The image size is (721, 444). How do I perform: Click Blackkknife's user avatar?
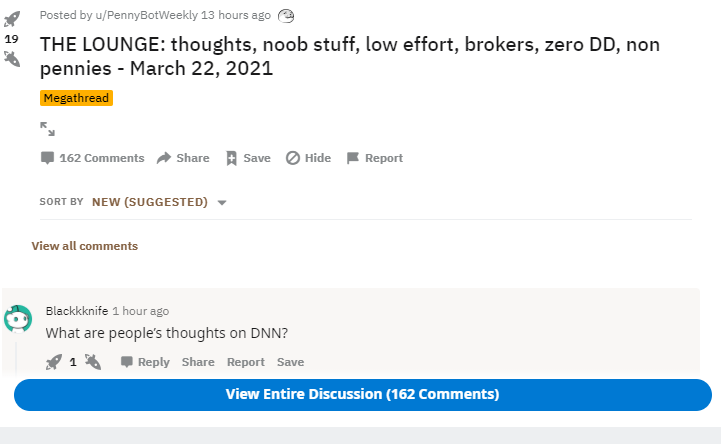[18, 319]
